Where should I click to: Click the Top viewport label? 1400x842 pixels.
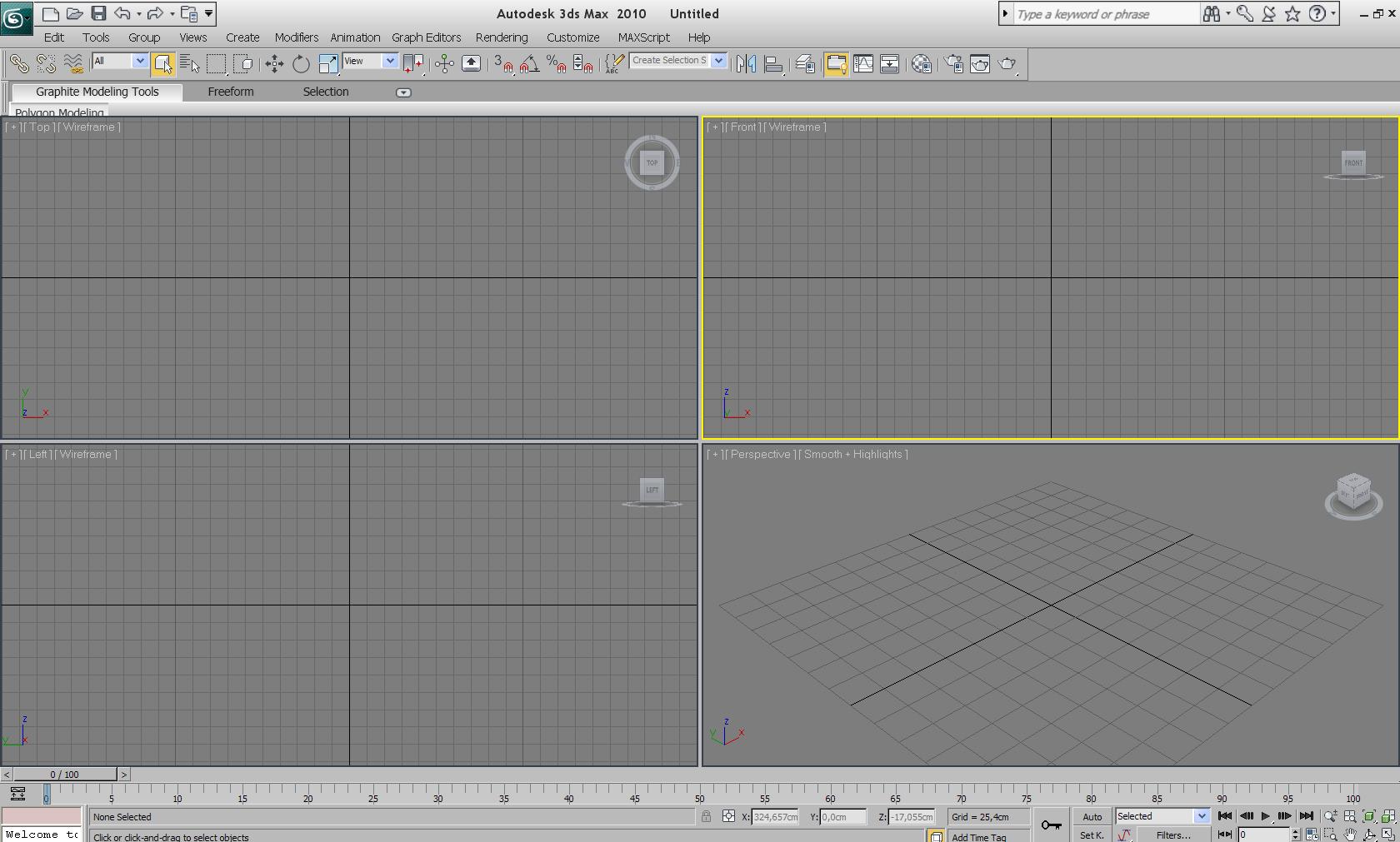pyautogui.click(x=39, y=127)
